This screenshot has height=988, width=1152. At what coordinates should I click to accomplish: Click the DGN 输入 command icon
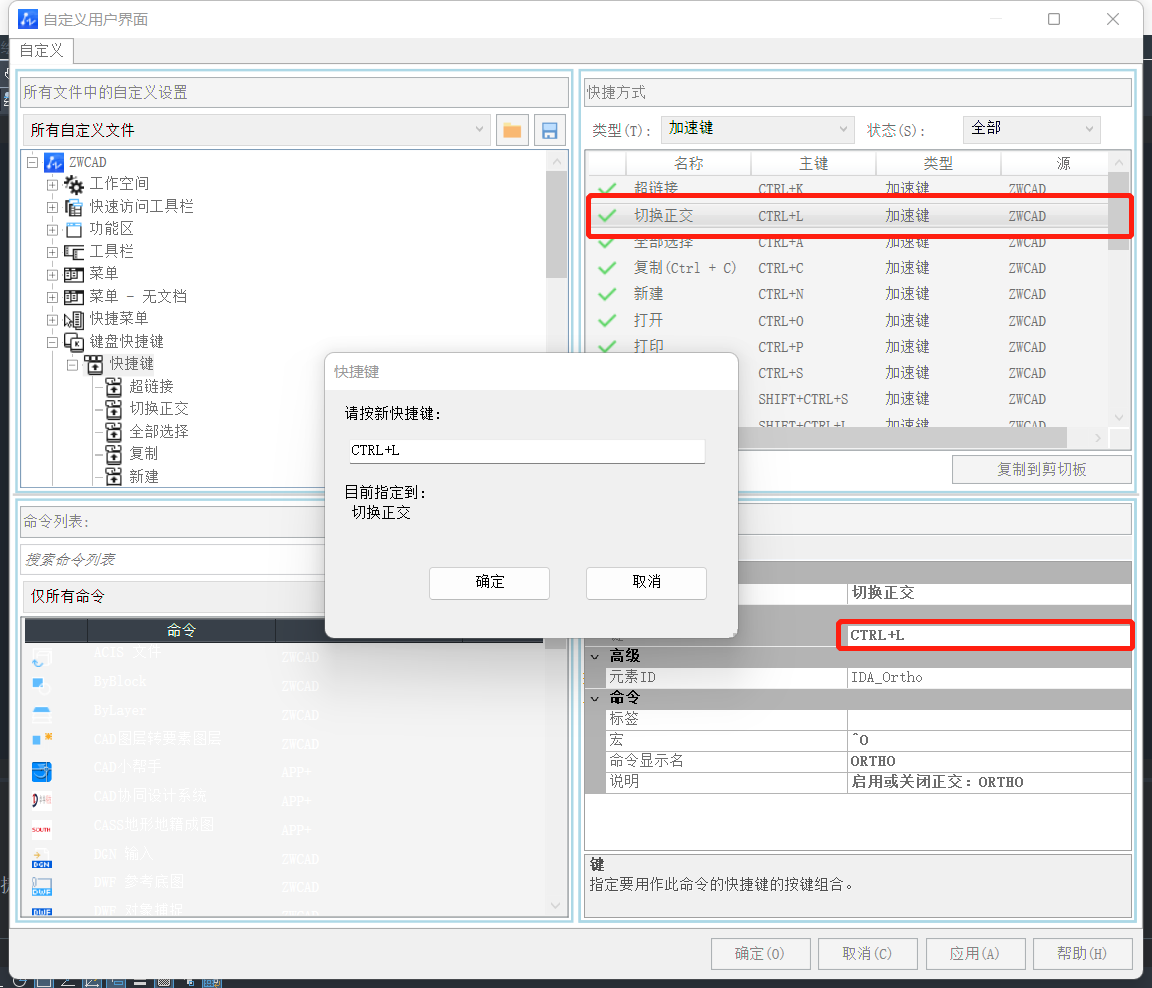coord(42,859)
